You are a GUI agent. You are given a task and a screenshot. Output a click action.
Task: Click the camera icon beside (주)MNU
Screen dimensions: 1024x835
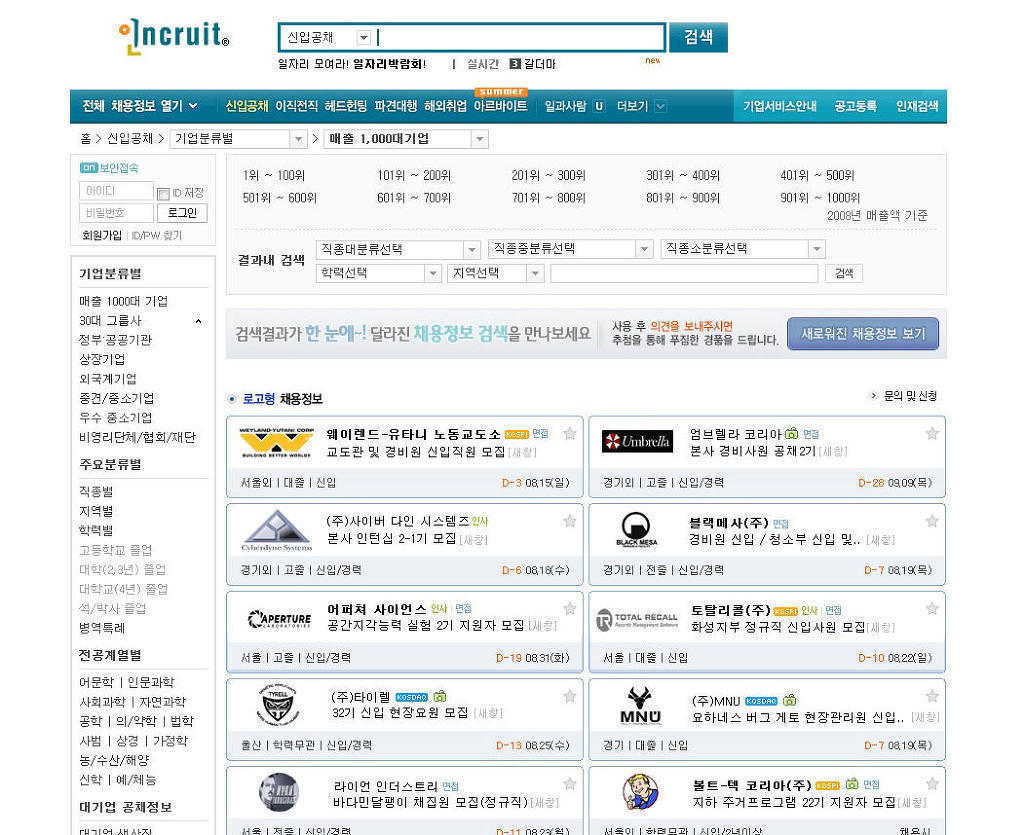790,701
